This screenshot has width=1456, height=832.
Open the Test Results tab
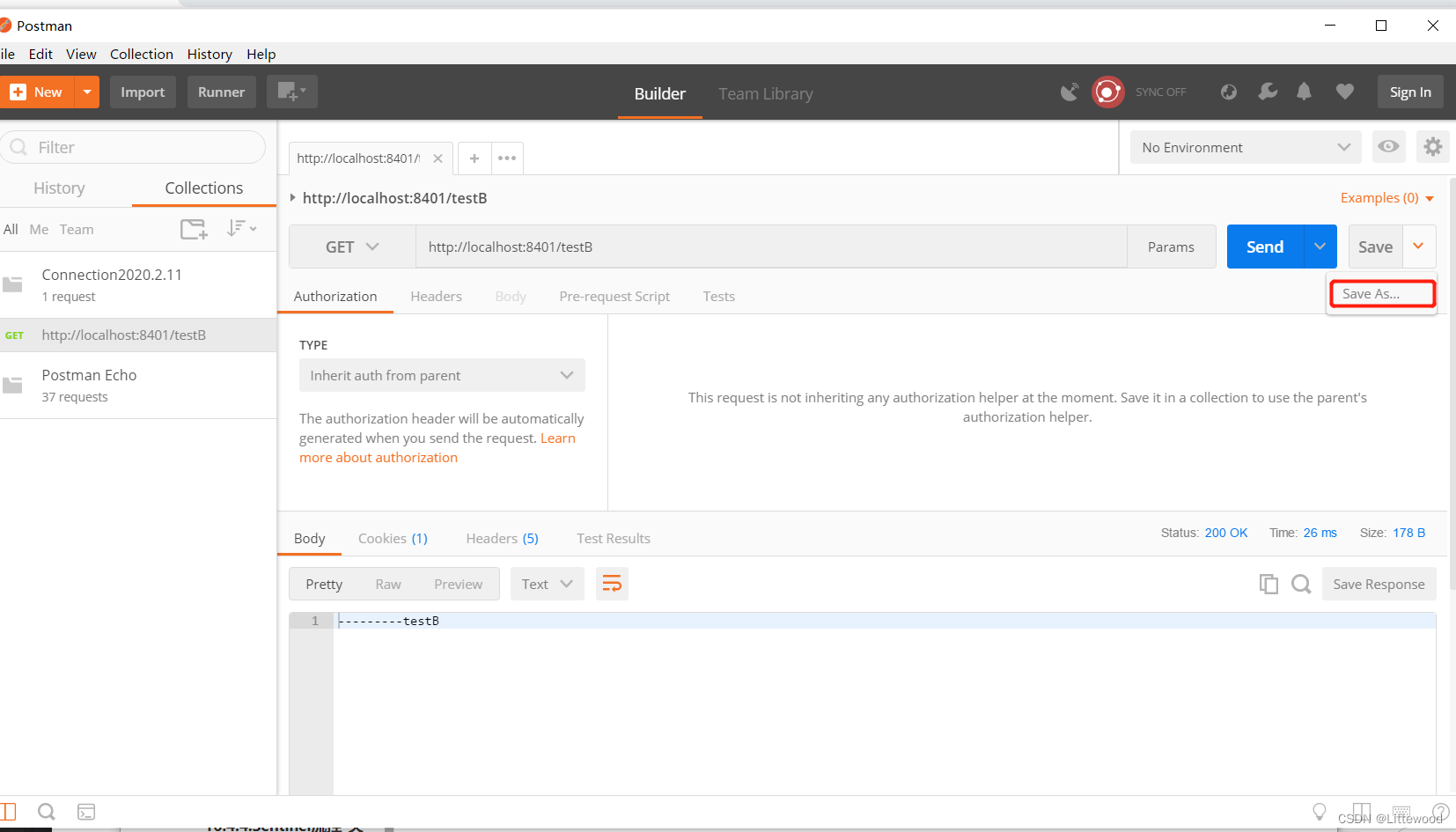[x=614, y=538]
